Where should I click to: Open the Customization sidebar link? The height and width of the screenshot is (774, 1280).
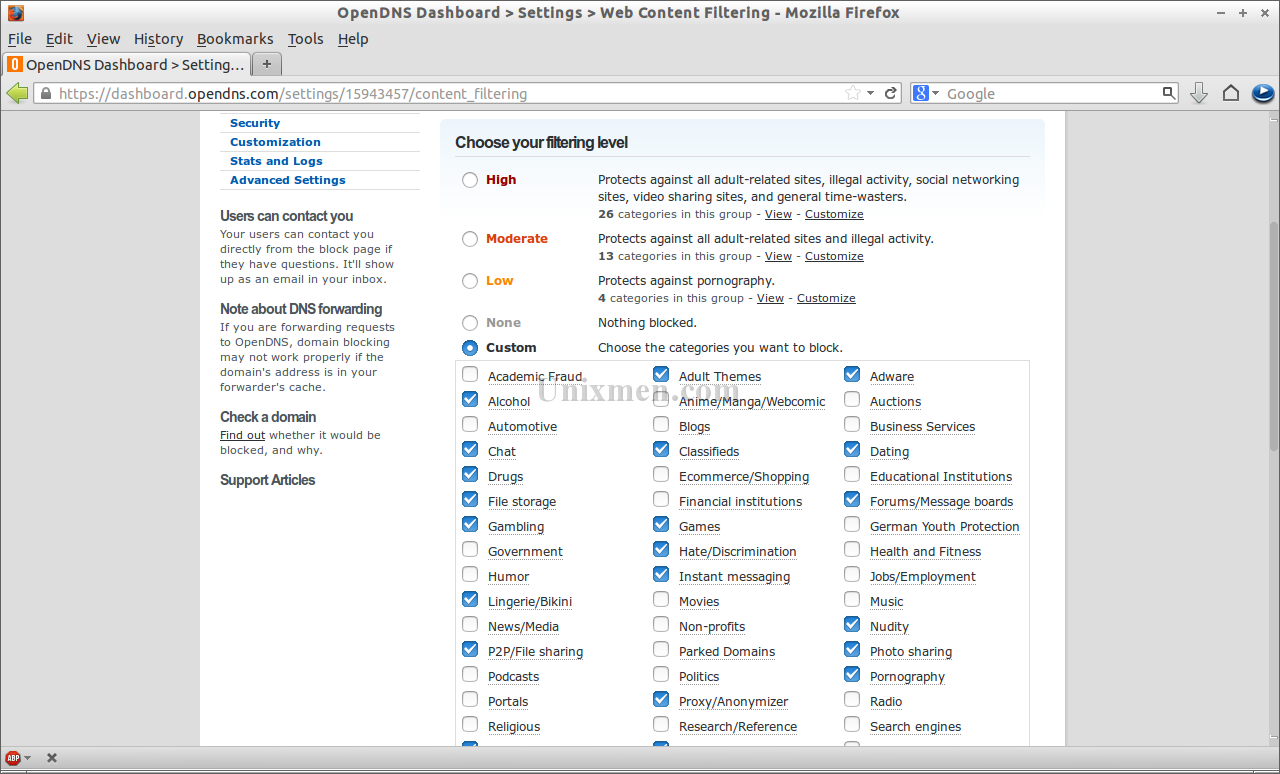275,142
